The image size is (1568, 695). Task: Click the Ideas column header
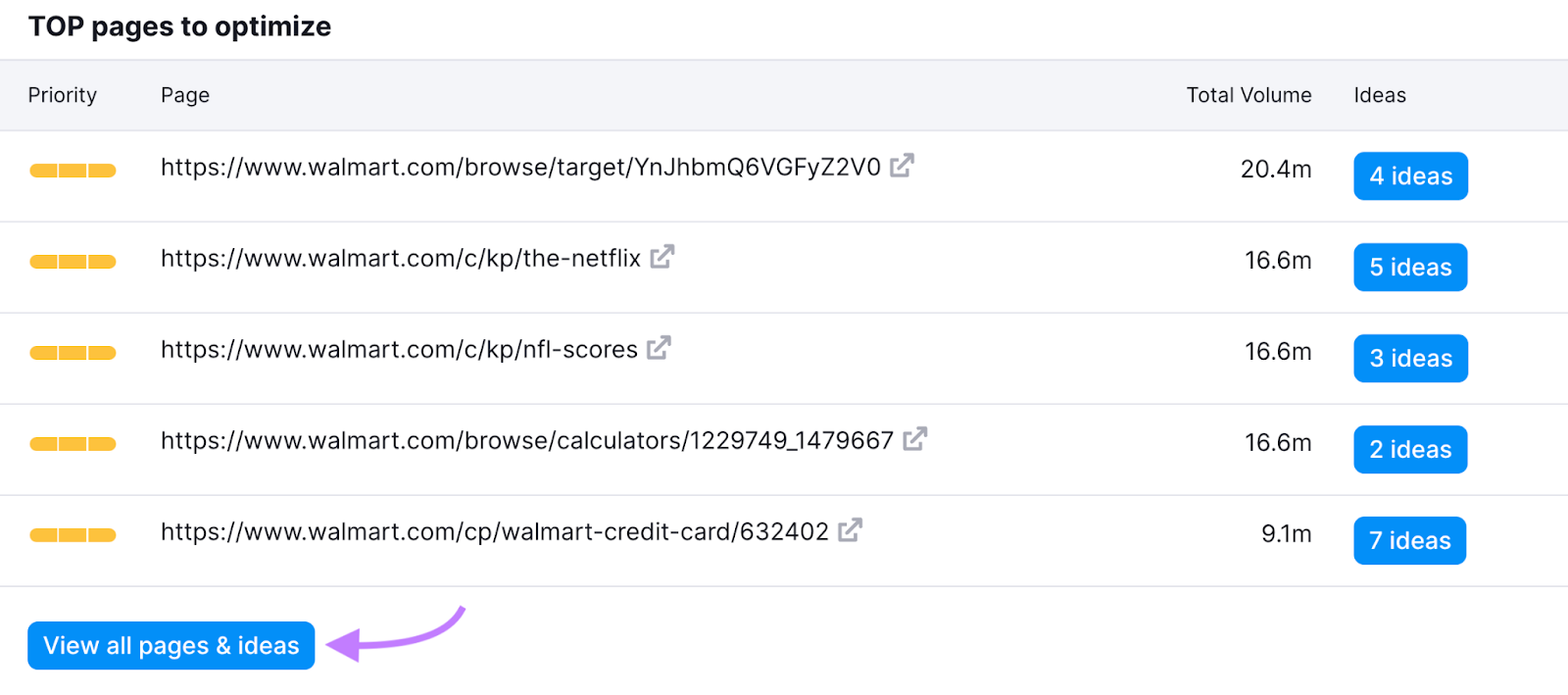1380,95
